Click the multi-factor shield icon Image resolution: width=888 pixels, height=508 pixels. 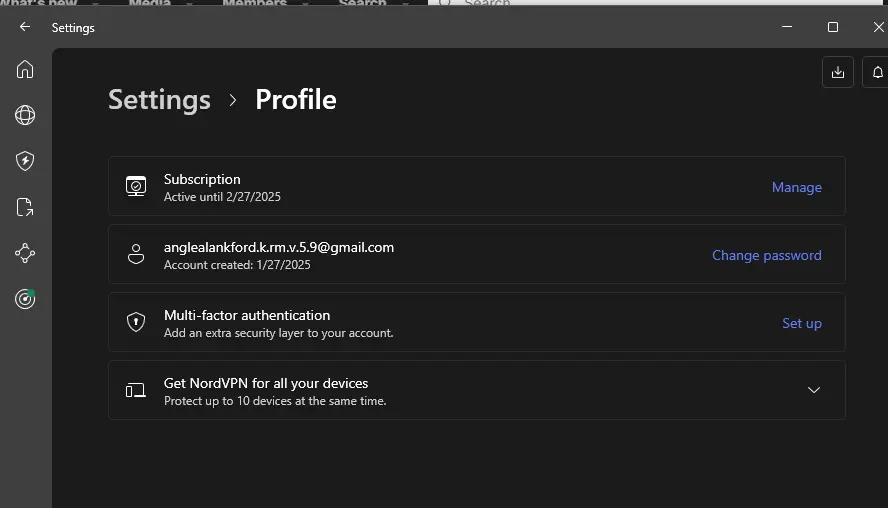coord(136,322)
